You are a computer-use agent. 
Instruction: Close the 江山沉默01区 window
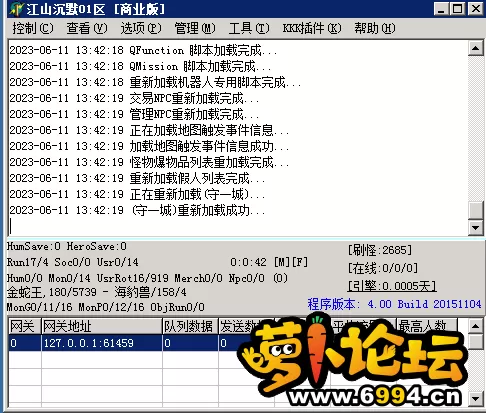click(x=475, y=9)
